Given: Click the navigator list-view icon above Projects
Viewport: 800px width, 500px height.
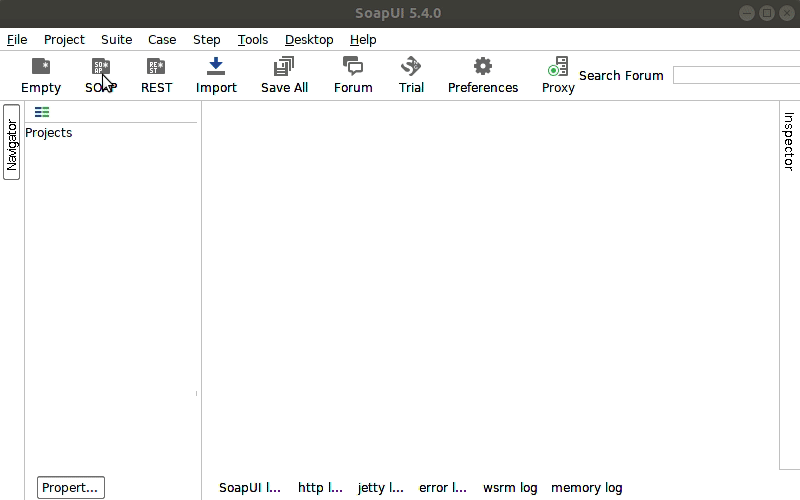Looking at the screenshot, I should coord(42,112).
